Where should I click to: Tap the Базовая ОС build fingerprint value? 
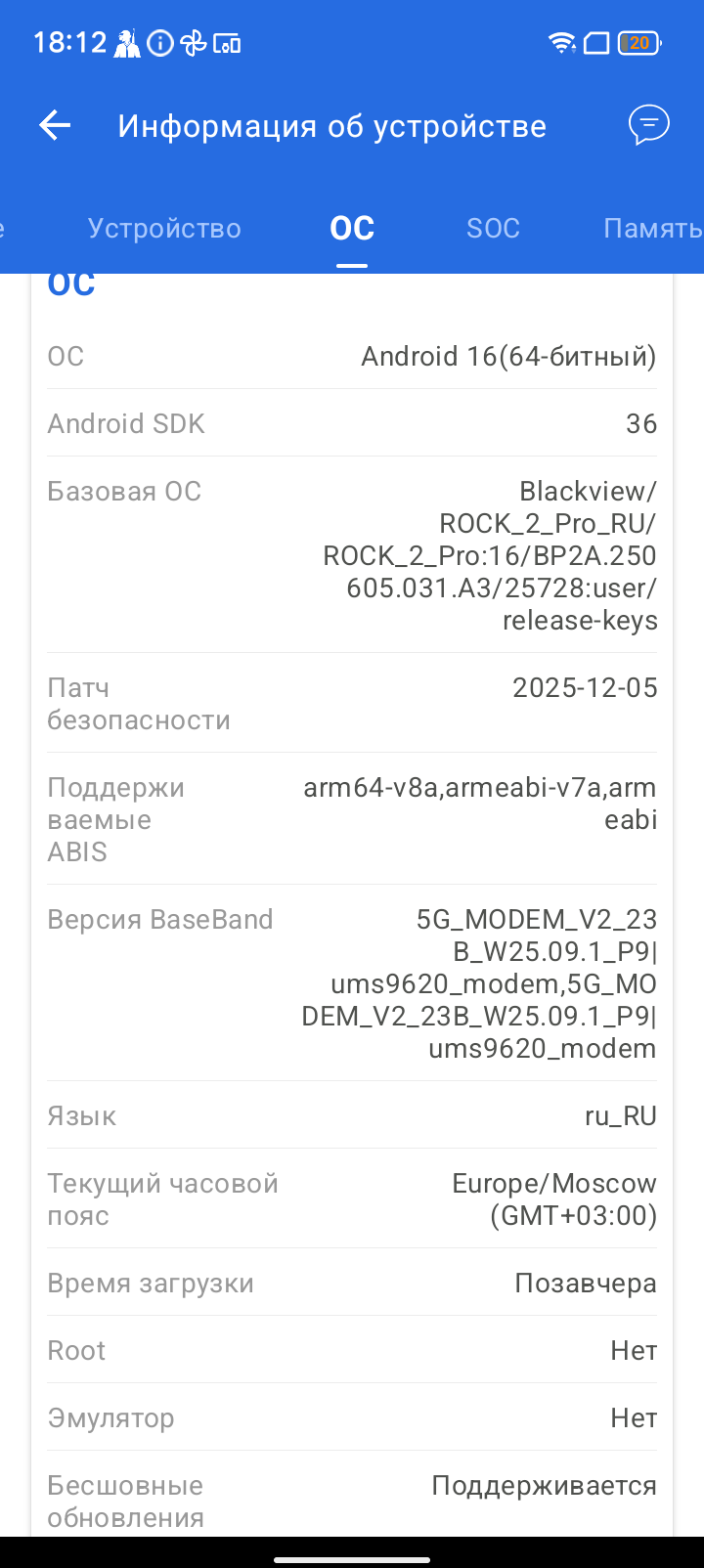490,555
